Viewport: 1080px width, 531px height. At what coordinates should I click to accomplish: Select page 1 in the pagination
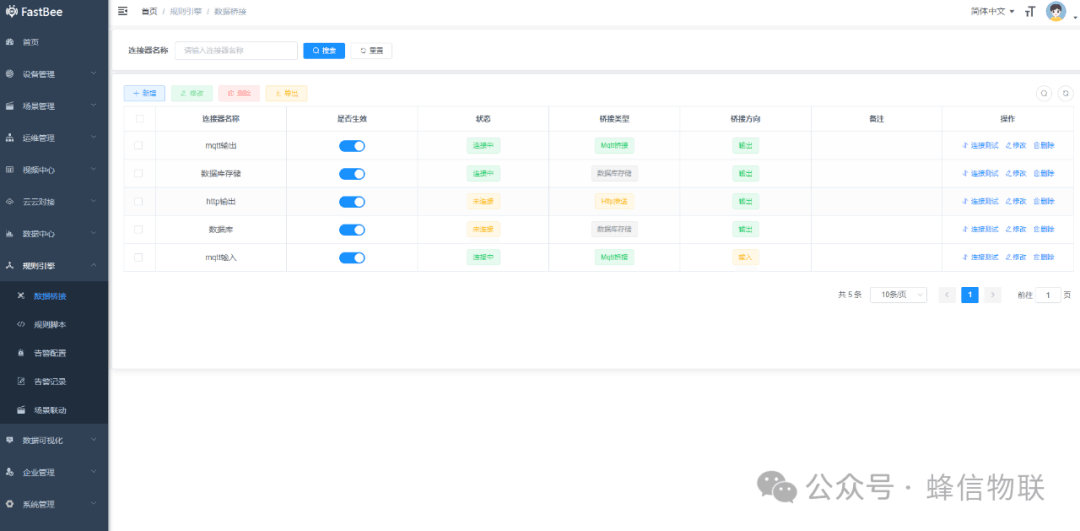coord(970,295)
